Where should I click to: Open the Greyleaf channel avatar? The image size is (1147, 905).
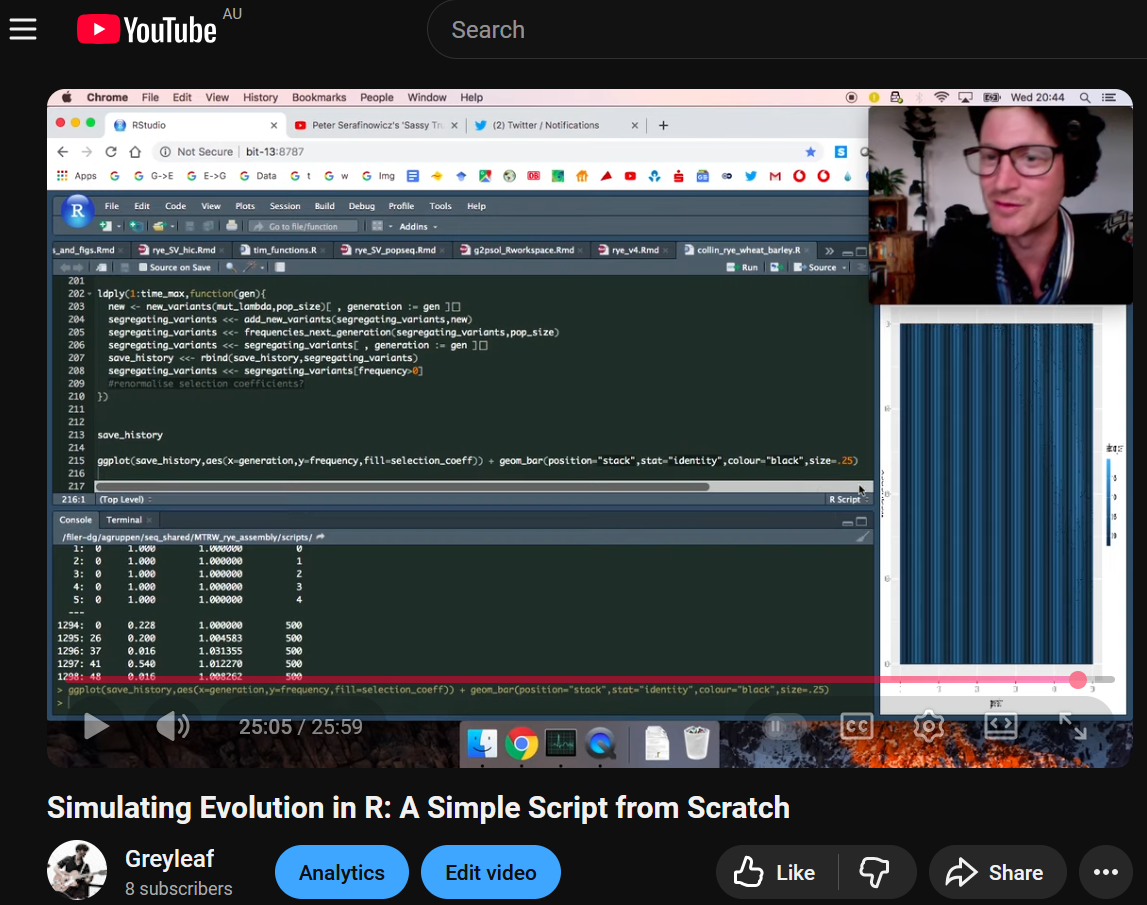pos(77,870)
